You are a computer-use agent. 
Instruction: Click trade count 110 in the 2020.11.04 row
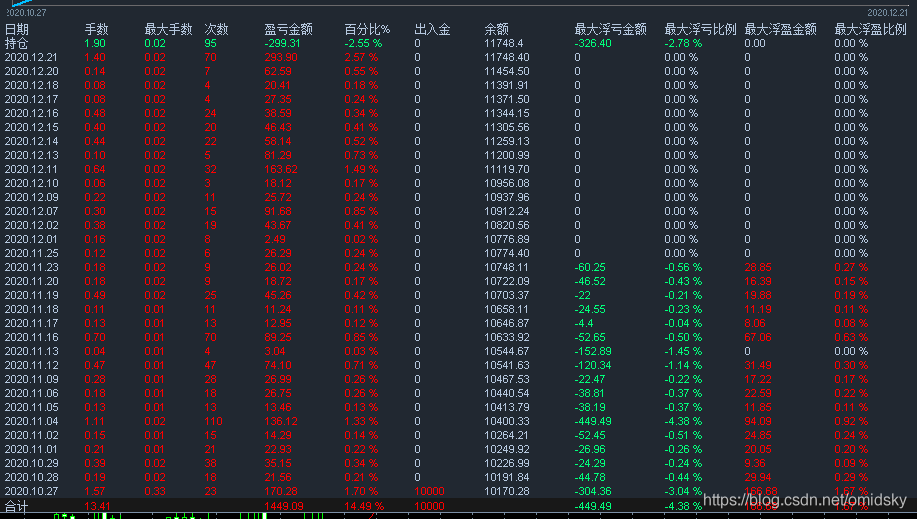(x=213, y=421)
